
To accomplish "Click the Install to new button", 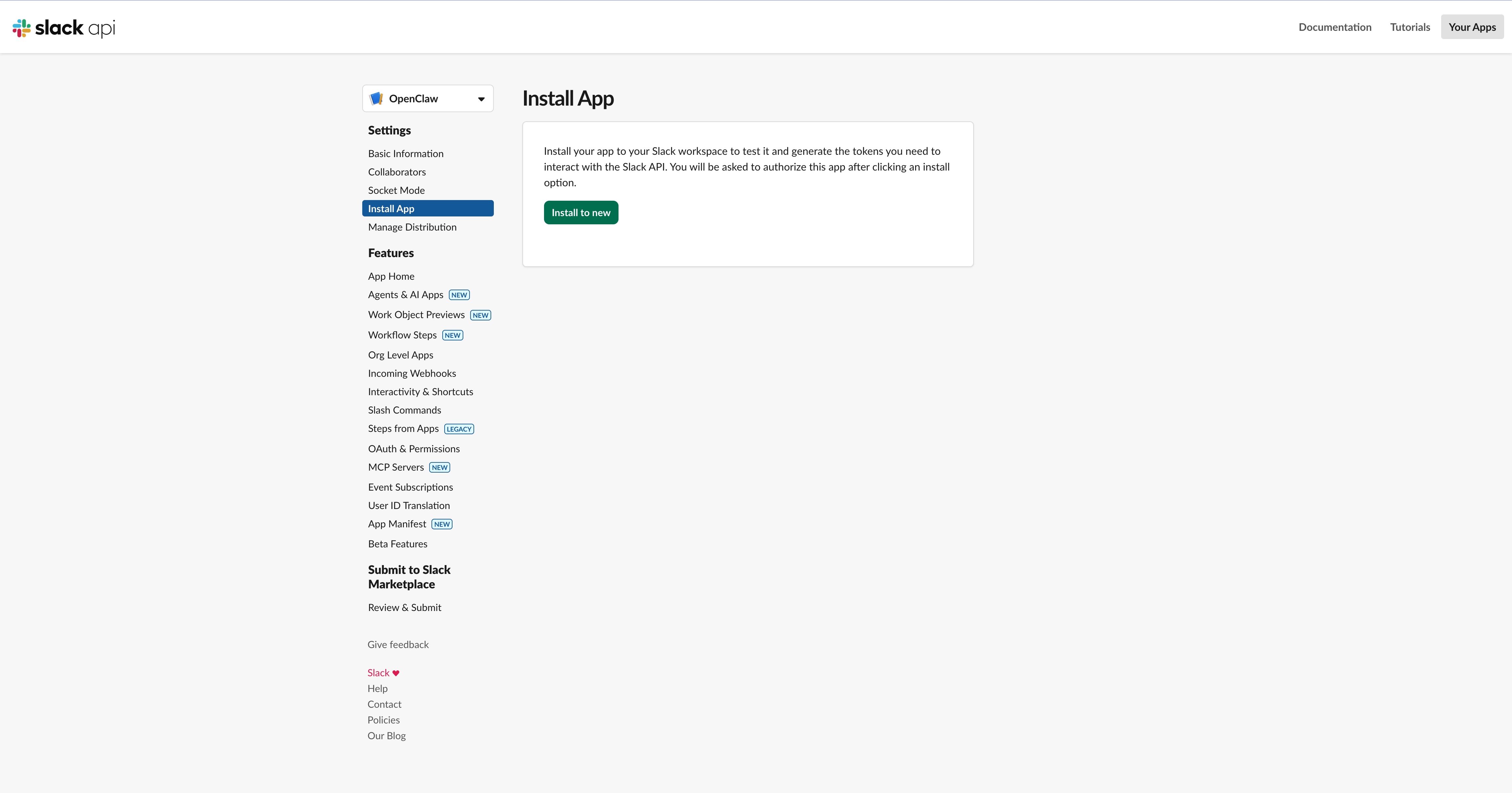I will pyautogui.click(x=581, y=212).
